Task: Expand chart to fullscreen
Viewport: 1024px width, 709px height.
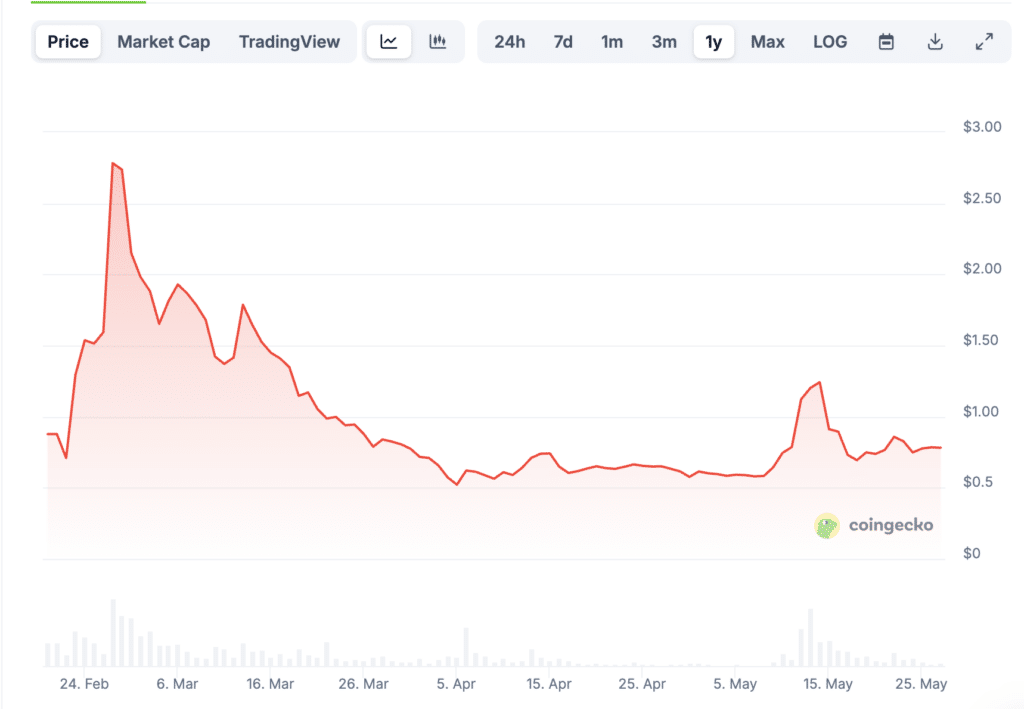Action: [x=984, y=42]
